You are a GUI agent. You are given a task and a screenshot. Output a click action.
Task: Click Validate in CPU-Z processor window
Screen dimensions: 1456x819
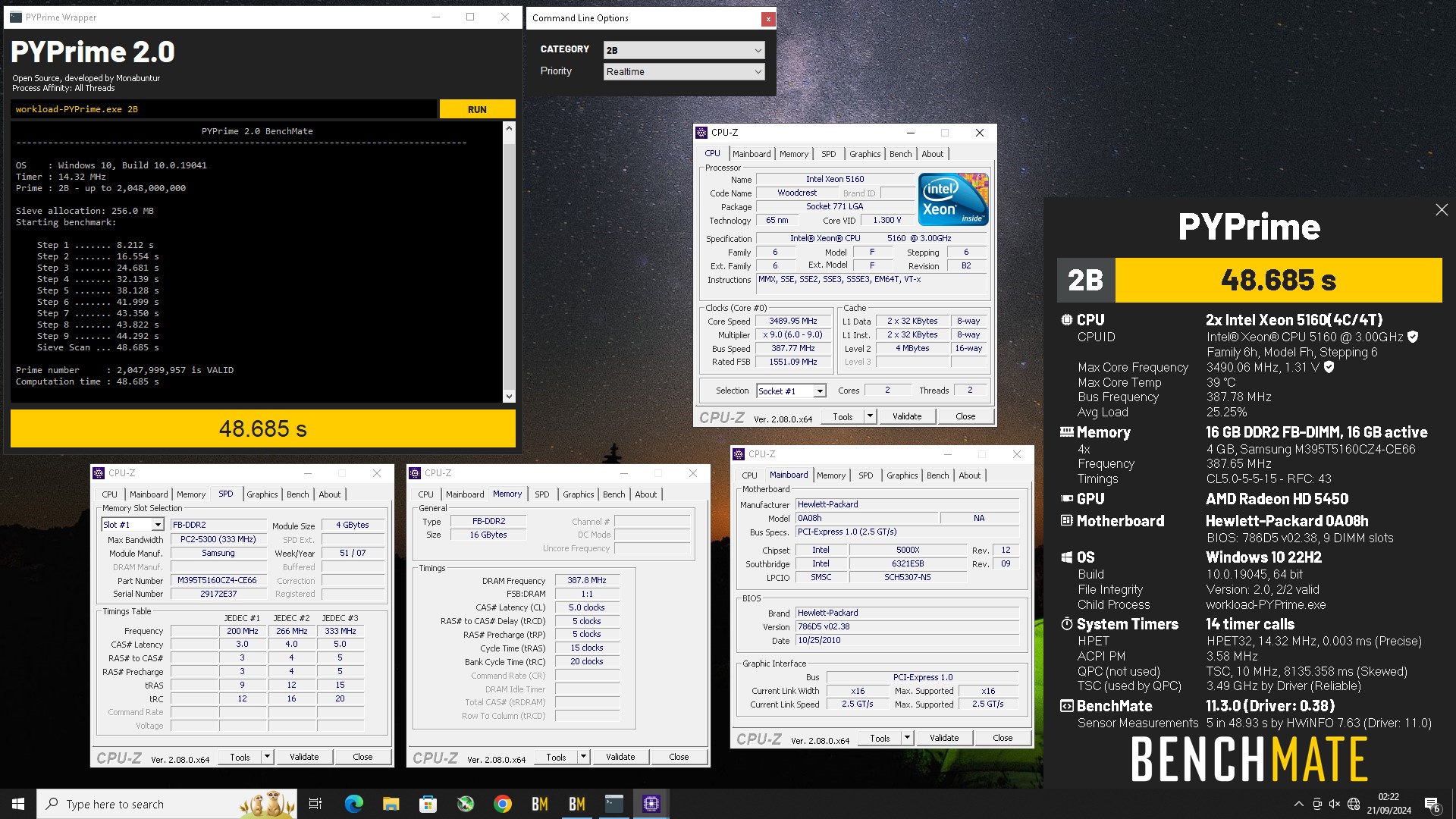pyautogui.click(x=907, y=416)
